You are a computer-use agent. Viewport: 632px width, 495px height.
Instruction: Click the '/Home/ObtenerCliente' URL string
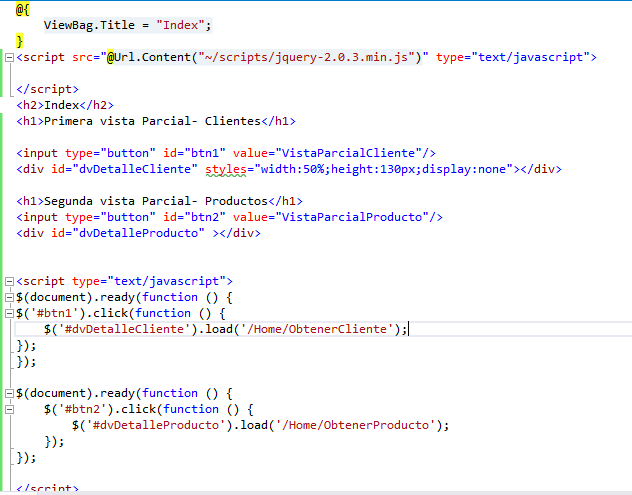(317, 329)
